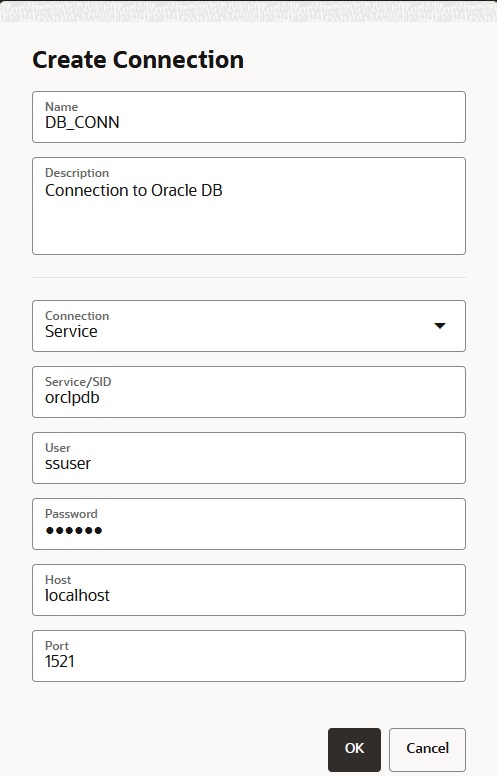Click the 'Service/SID' floating label text
This screenshot has width=497, height=776.
pyautogui.click(x=78, y=382)
